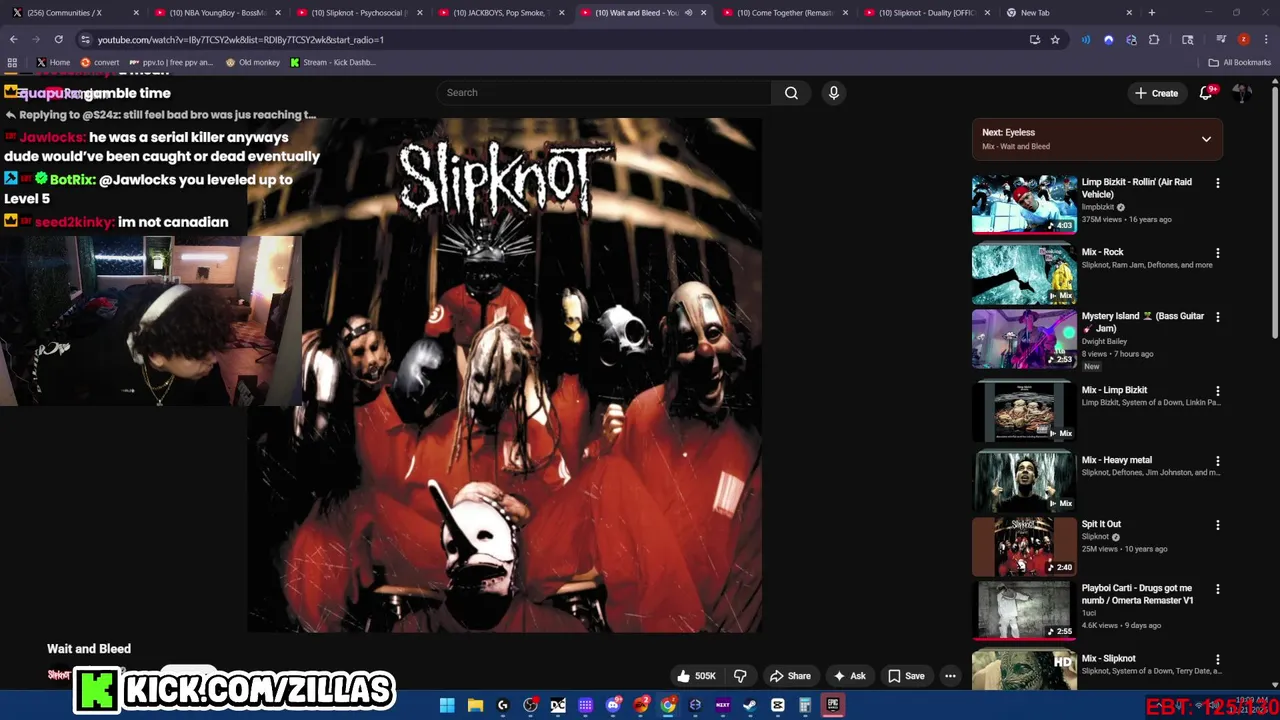Open Steam from the taskbar

click(750, 705)
